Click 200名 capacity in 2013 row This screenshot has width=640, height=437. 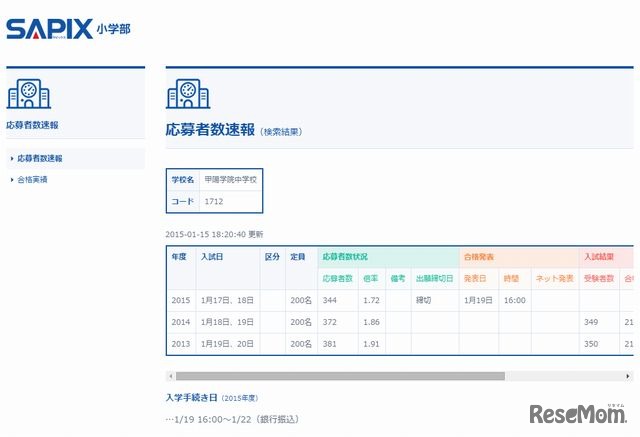(x=301, y=344)
